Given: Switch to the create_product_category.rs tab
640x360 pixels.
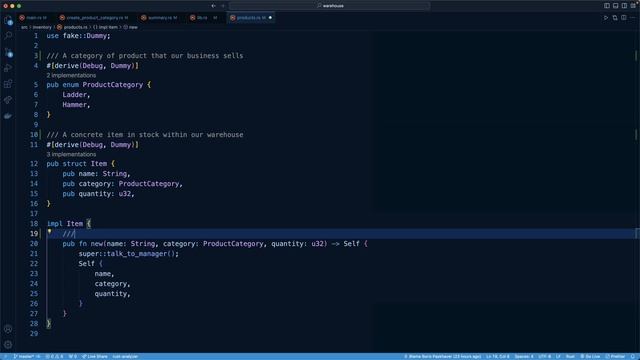Looking at the screenshot, I should [x=96, y=18].
